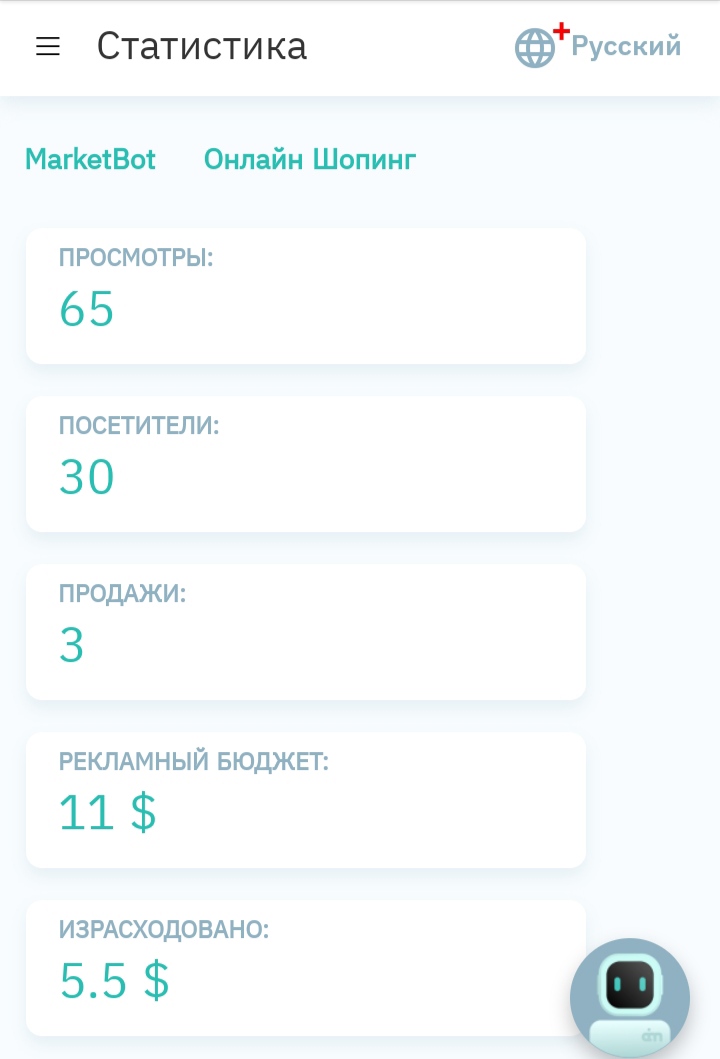
Task: Open the Русский language selector
Action: [626, 46]
